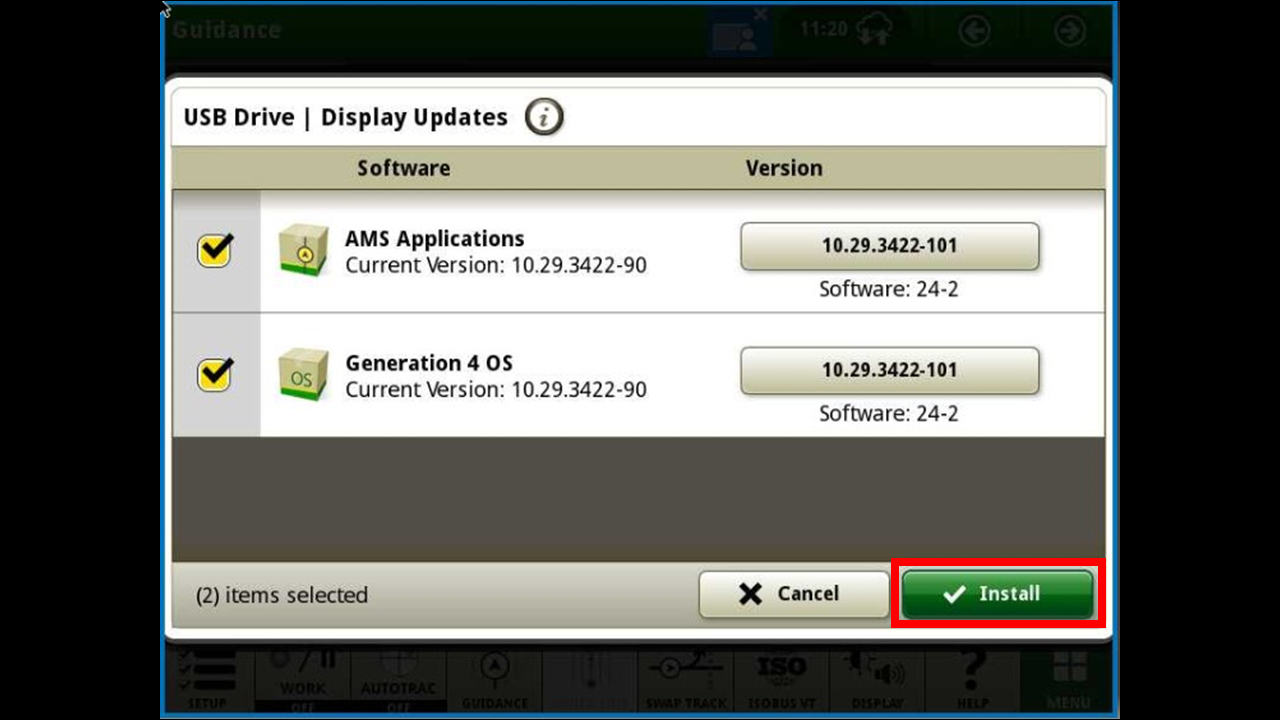Click the (2) items selected status text
Image resolution: width=1280 pixels, height=720 pixels.
282,595
